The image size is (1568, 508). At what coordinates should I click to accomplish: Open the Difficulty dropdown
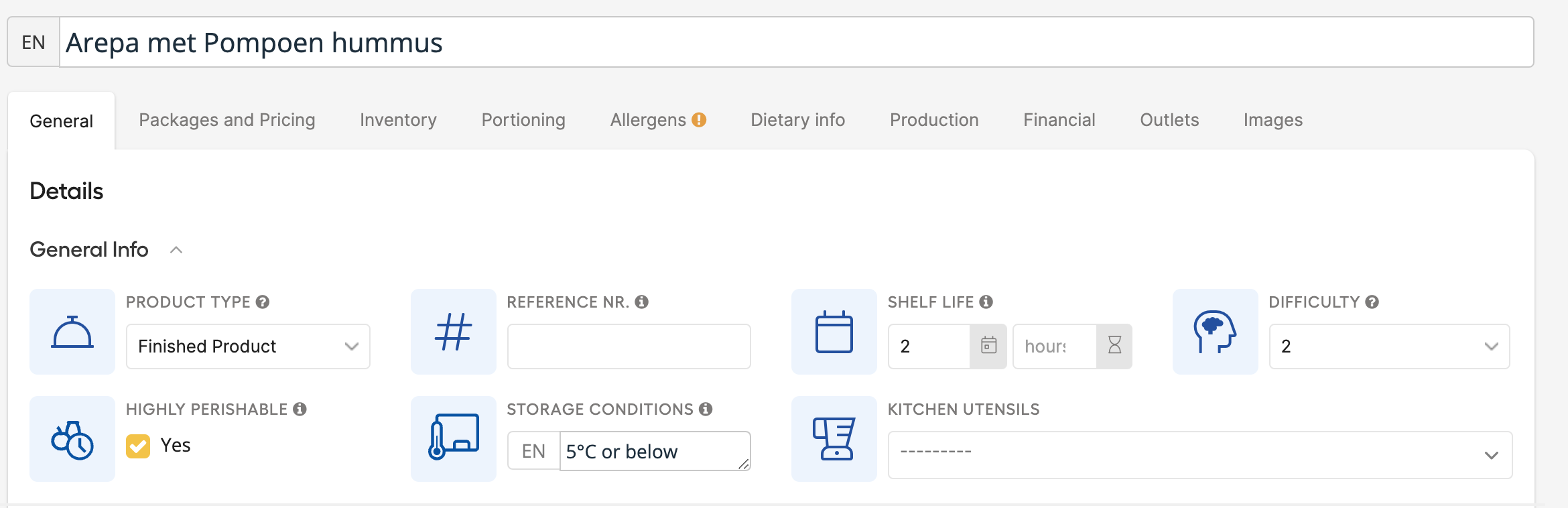pos(1390,346)
